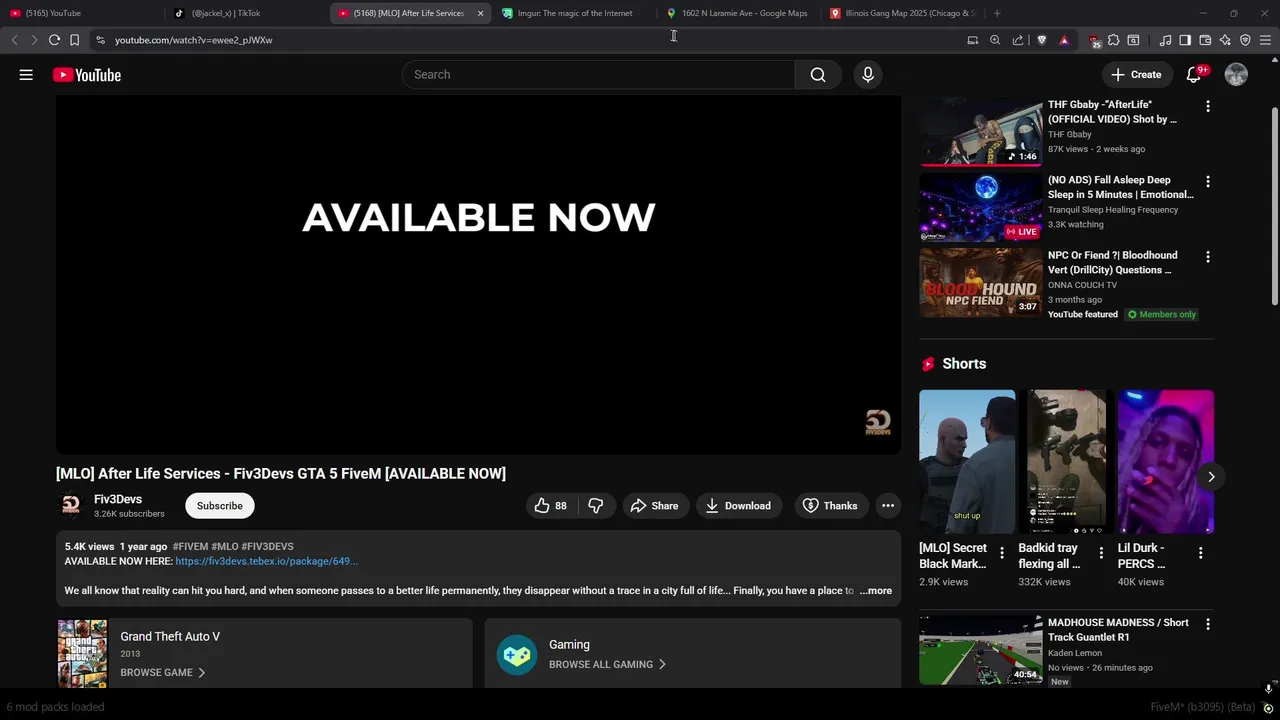
Task: Like the video with thumbs up
Action: pos(551,506)
